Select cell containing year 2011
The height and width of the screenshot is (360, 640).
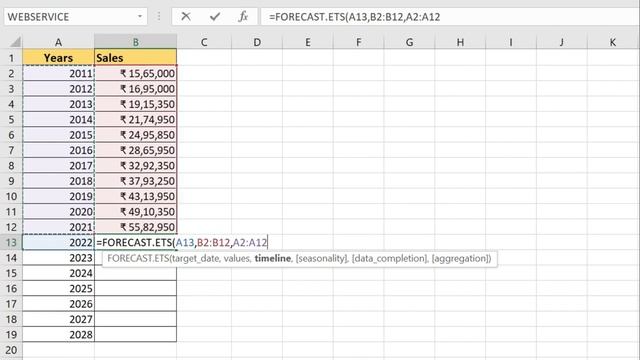tap(58, 73)
